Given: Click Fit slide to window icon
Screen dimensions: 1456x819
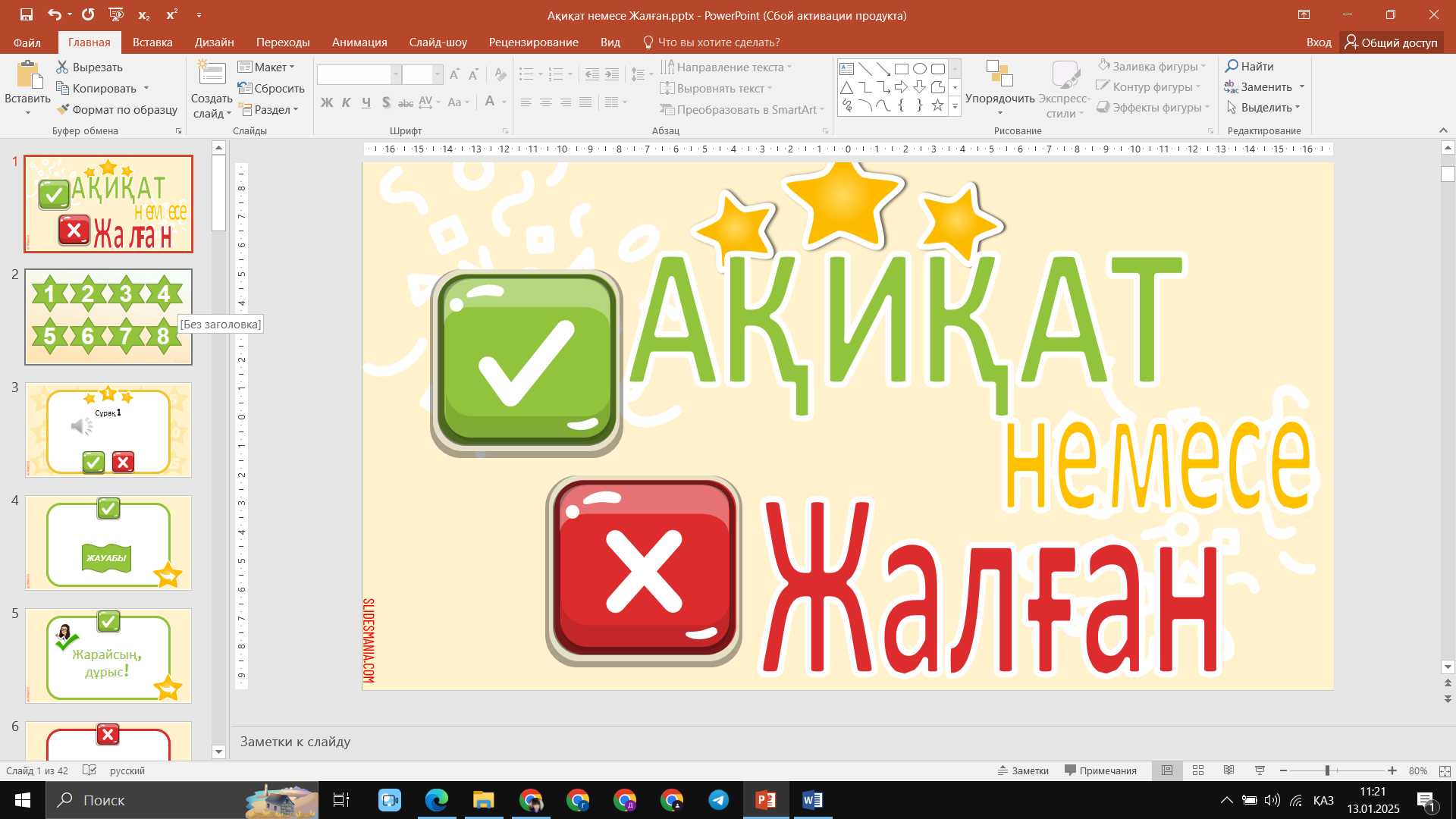Looking at the screenshot, I should (x=1445, y=770).
